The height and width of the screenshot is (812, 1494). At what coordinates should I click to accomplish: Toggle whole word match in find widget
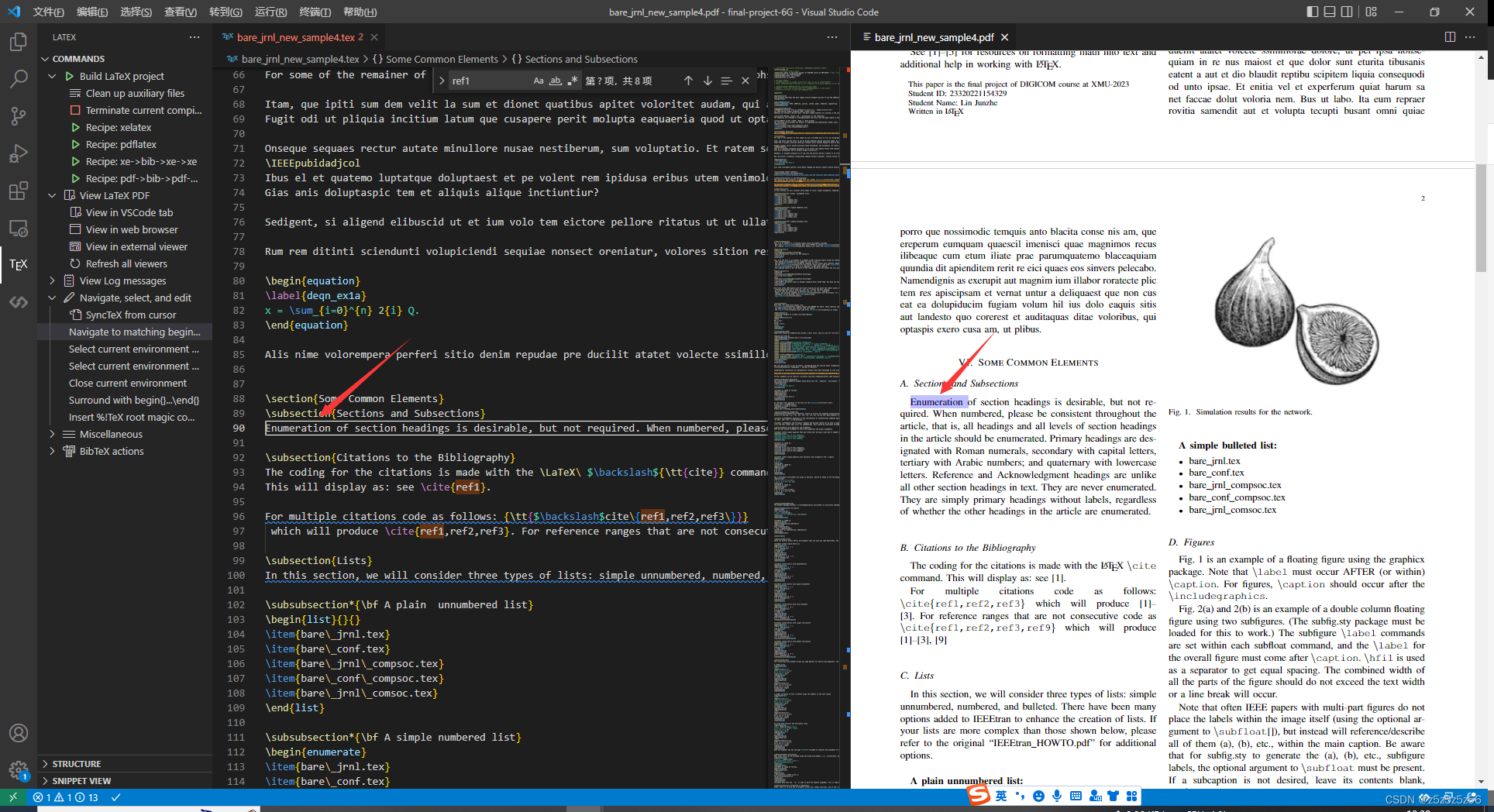pos(555,80)
